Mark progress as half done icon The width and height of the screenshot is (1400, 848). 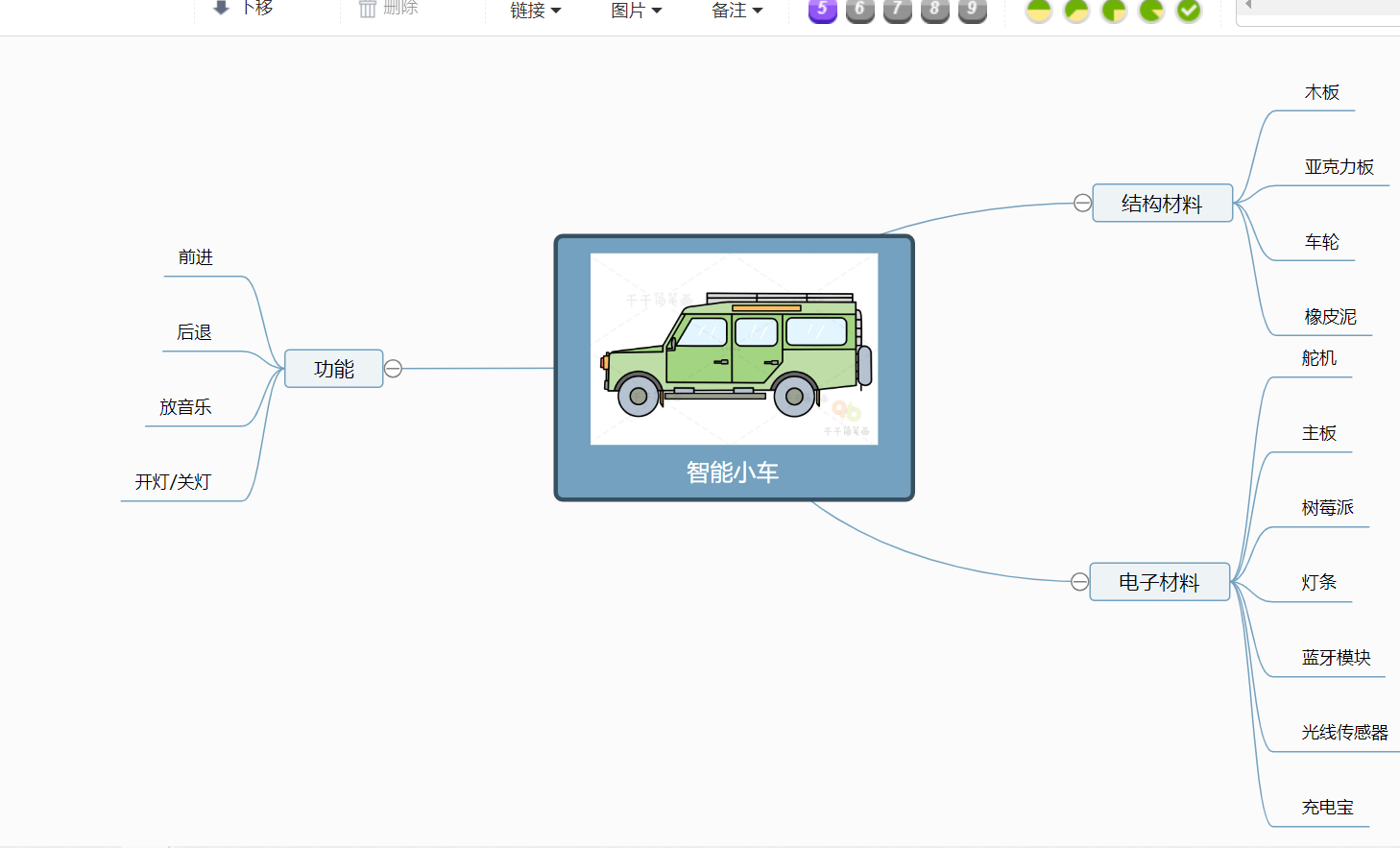point(1039,10)
